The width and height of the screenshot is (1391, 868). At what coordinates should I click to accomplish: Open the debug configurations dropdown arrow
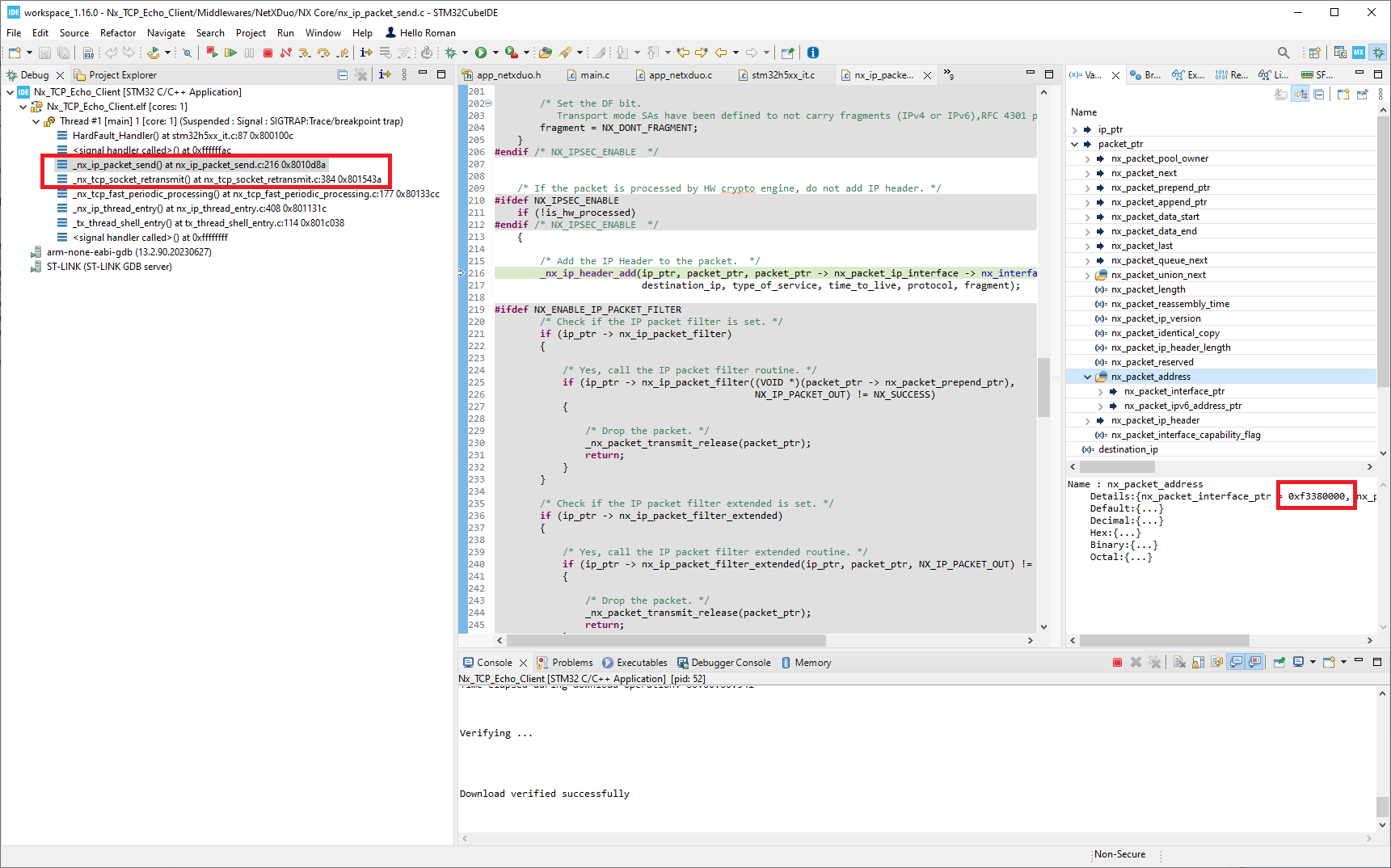tap(466, 53)
